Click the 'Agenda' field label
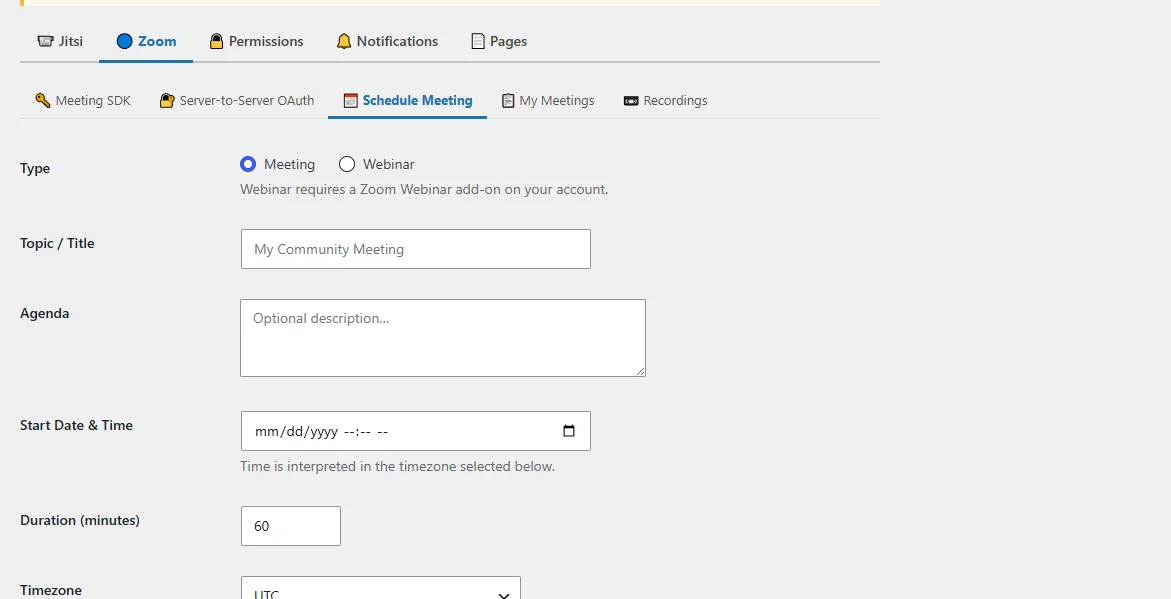Image resolution: width=1171 pixels, height=599 pixels. [45, 314]
